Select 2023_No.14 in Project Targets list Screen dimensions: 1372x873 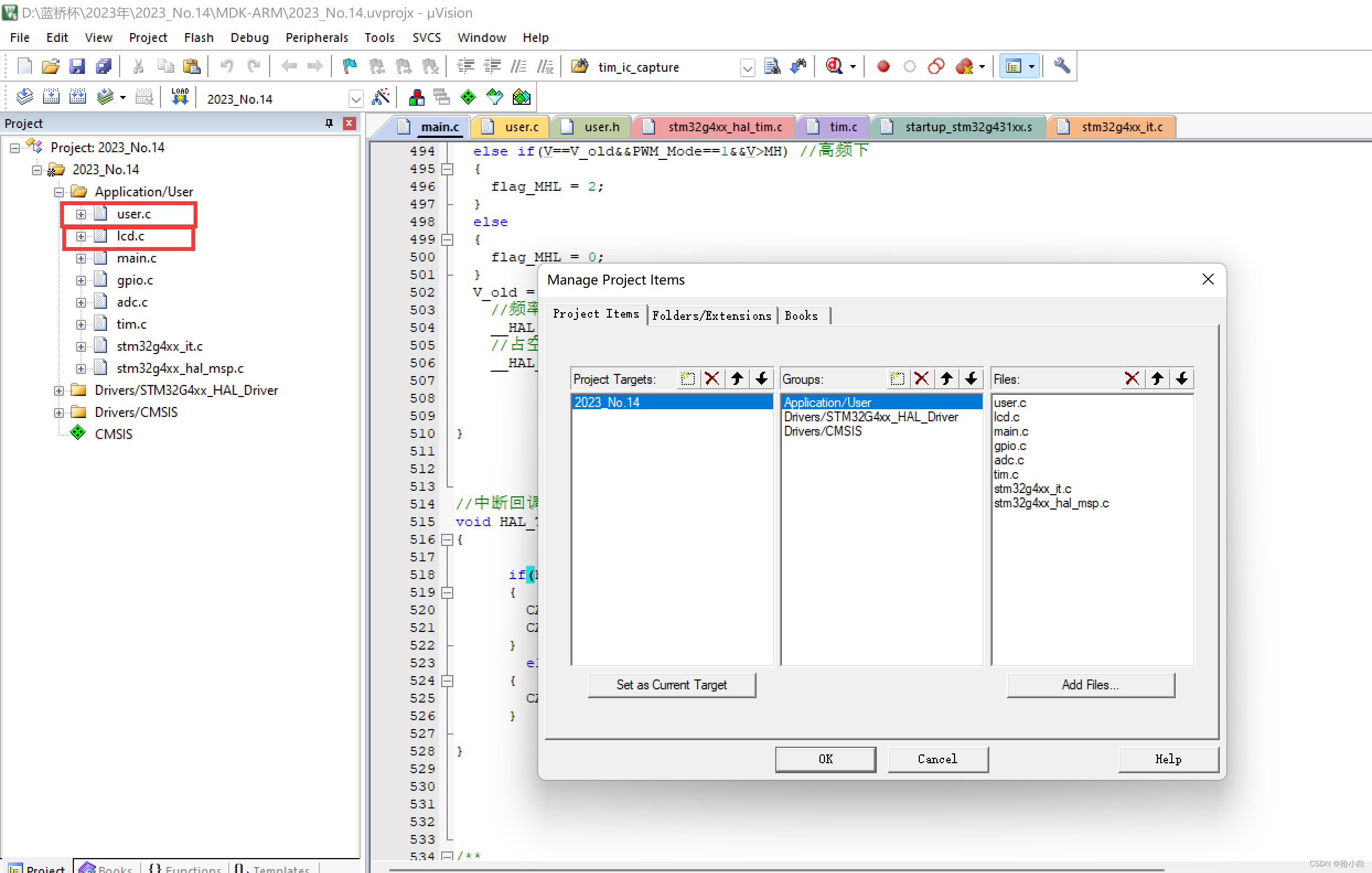point(672,403)
